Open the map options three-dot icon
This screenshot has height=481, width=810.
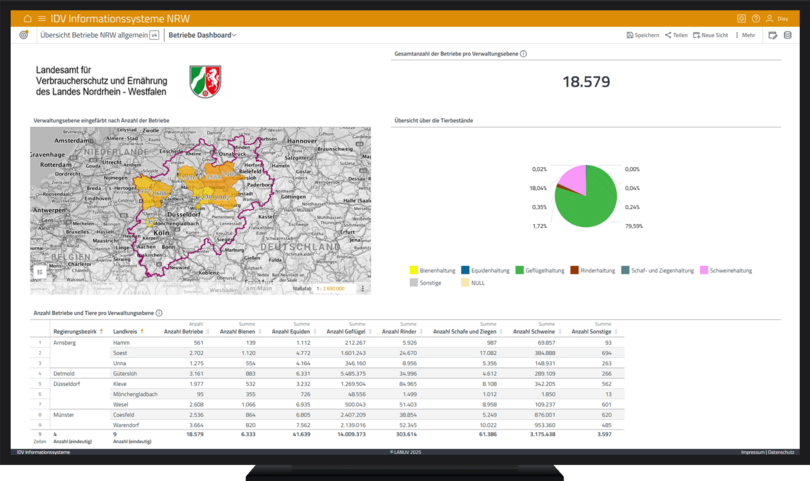click(x=363, y=288)
